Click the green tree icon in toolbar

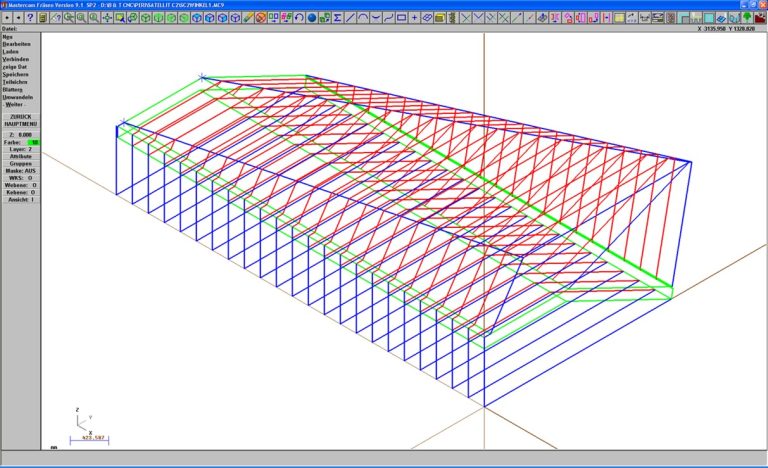(747, 18)
